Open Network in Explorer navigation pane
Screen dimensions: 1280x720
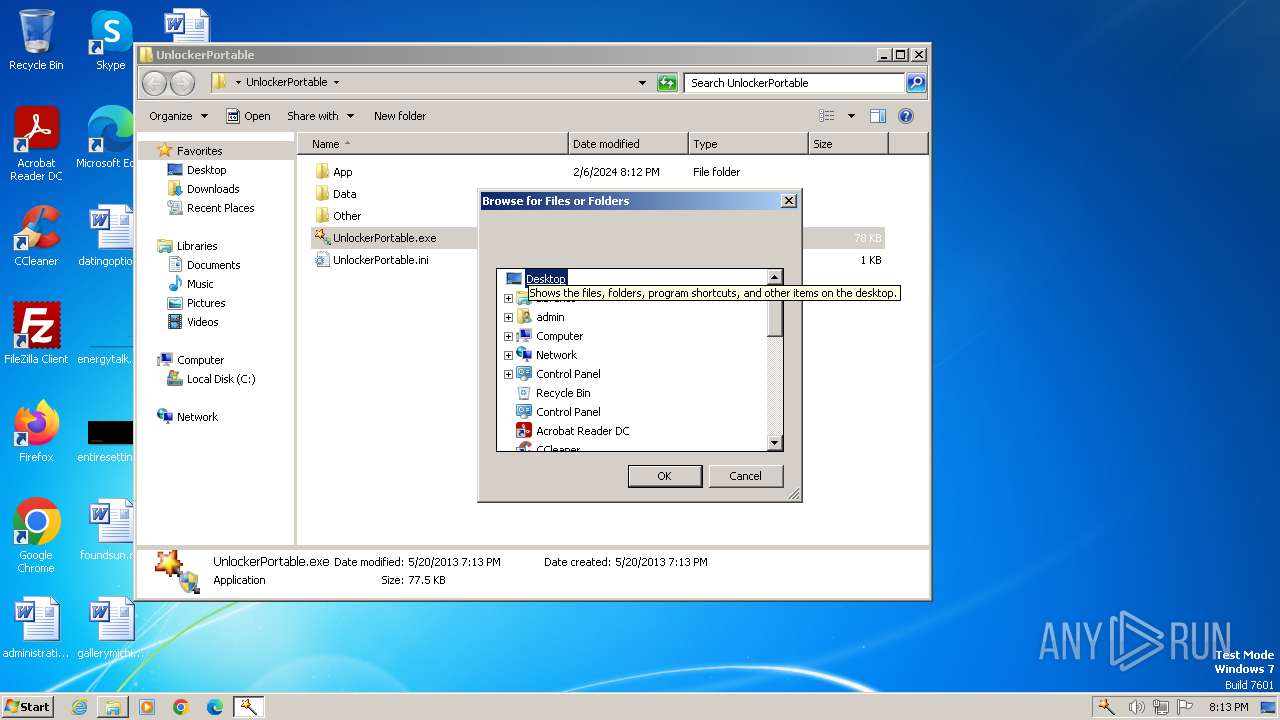click(x=197, y=417)
